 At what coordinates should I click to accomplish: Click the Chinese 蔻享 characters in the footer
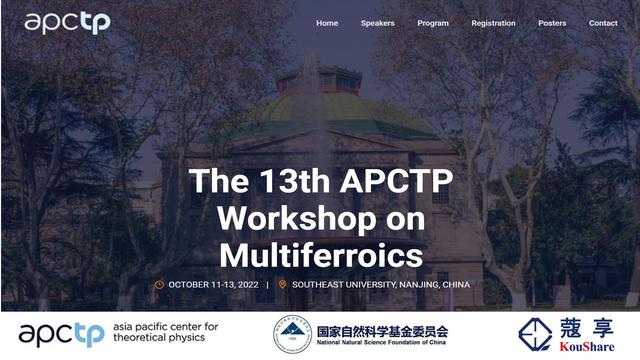click(587, 328)
